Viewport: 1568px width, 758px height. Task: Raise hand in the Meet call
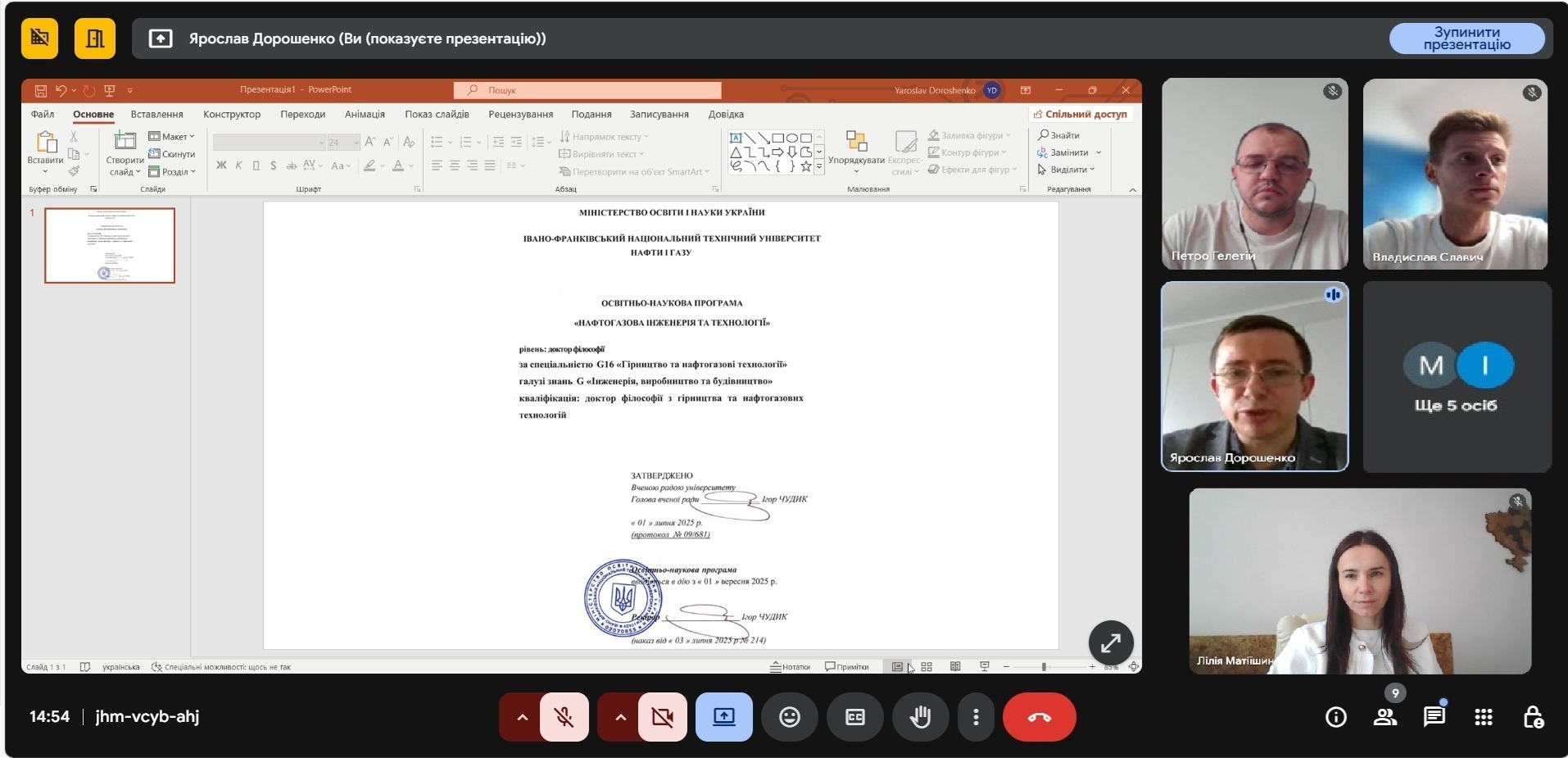pyautogui.click(x=921, y=716)
